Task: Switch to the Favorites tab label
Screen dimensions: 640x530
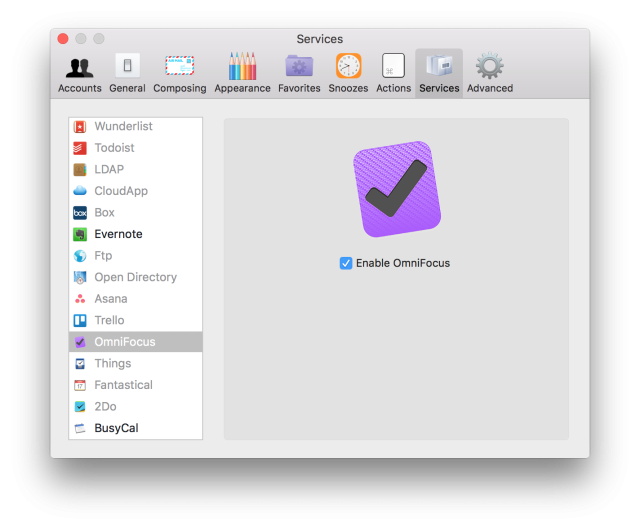Action: pyautogui.click(x=299, y=88)
